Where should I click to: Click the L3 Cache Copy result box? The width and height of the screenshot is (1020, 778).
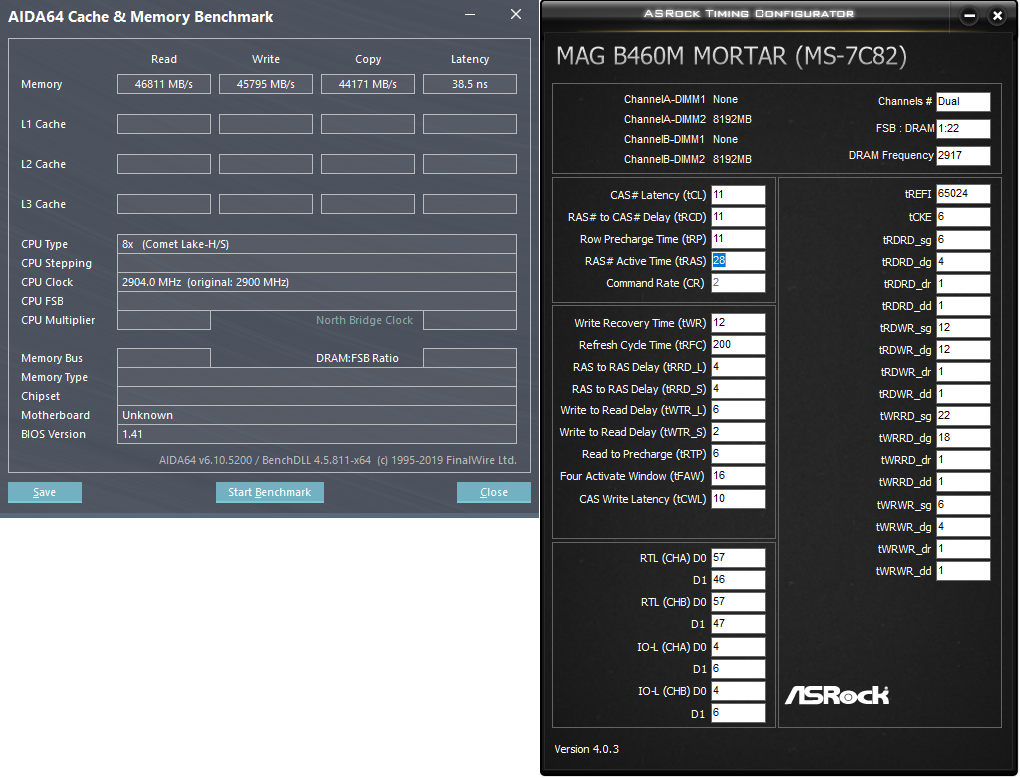(x=368, y=204)
